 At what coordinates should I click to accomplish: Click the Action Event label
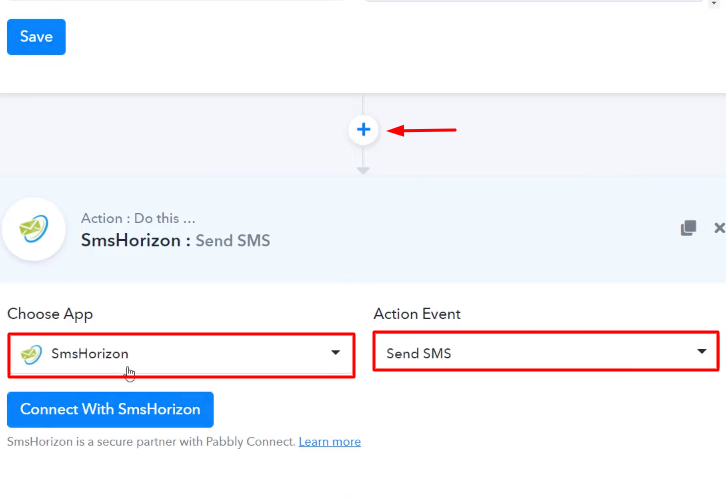[x=417, y=314]
